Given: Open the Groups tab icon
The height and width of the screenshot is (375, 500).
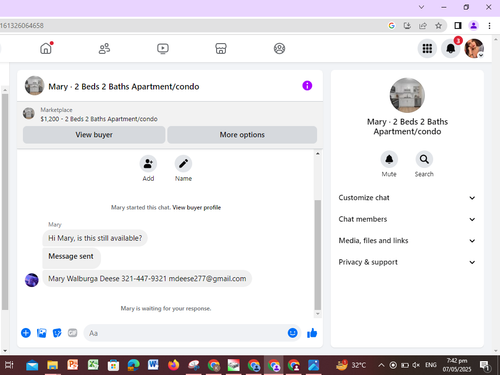Looking at the screenshot, I should [279, 49].
